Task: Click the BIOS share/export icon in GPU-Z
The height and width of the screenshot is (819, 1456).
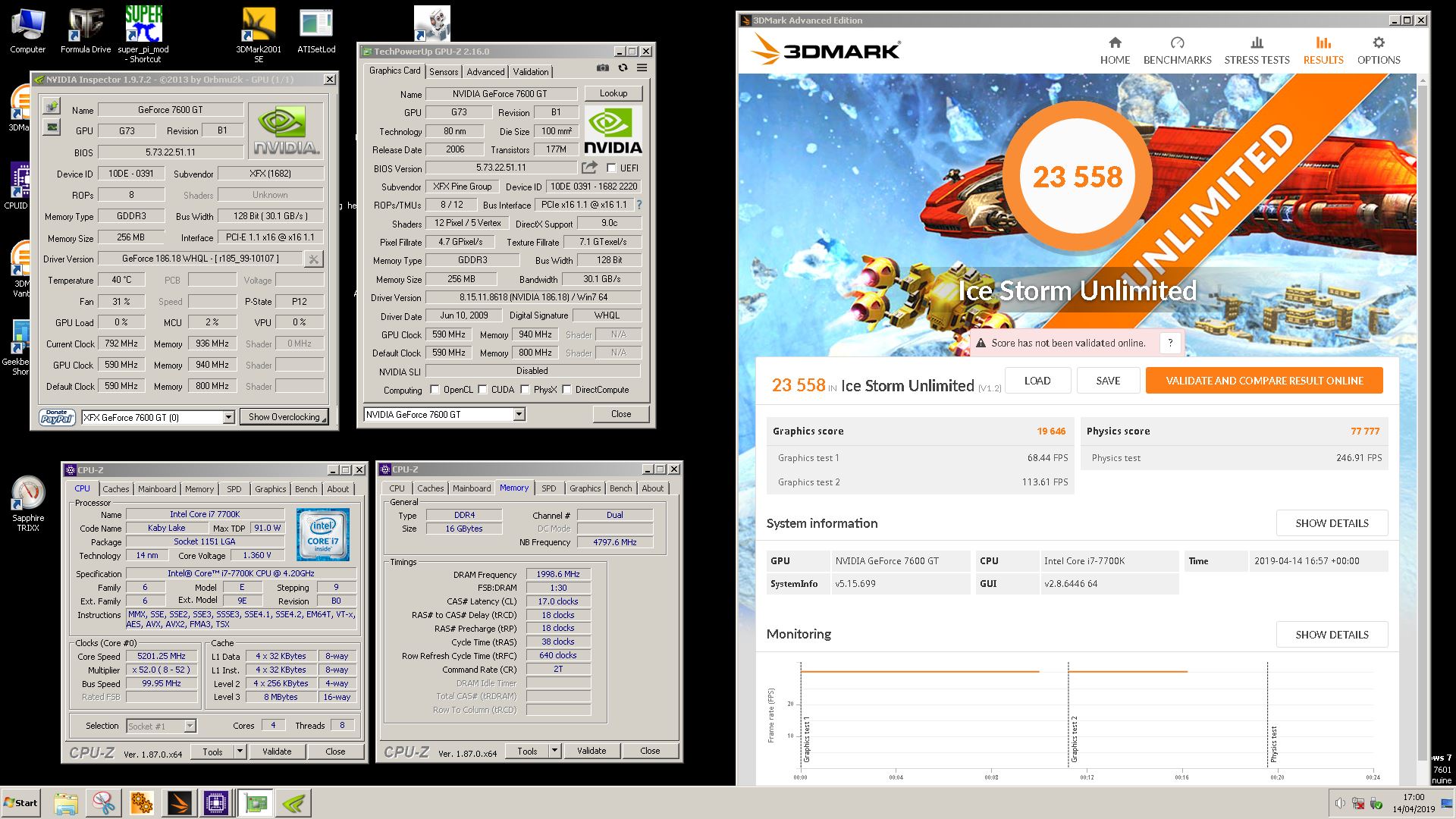Action: (x=589, y=167)
